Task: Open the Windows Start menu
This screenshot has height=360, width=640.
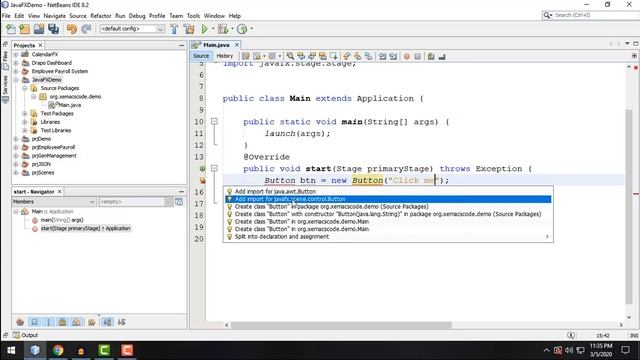Action: point(11,350)
